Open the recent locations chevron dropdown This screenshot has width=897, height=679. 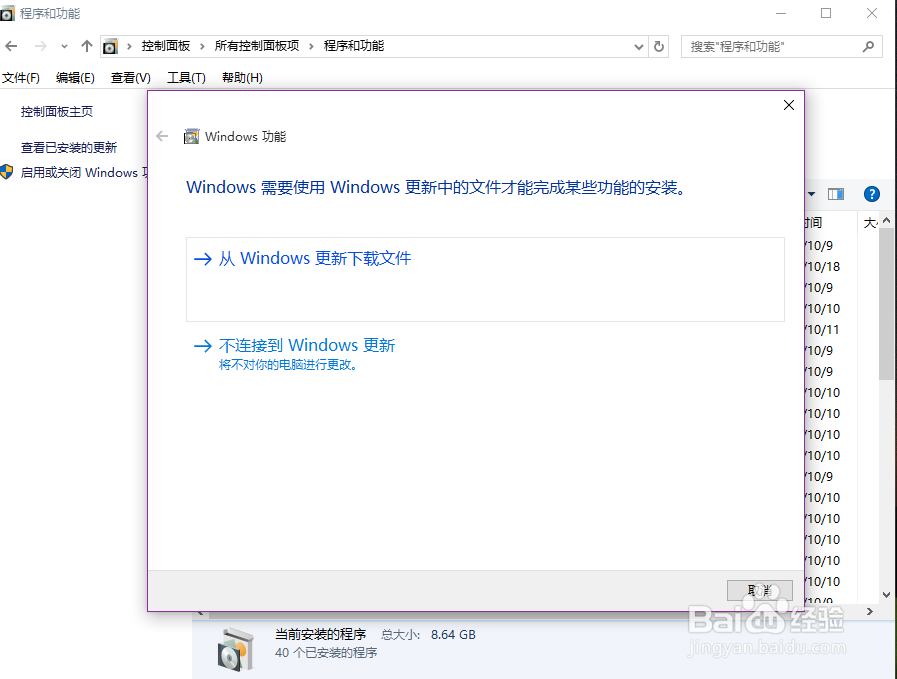[63, 46]
